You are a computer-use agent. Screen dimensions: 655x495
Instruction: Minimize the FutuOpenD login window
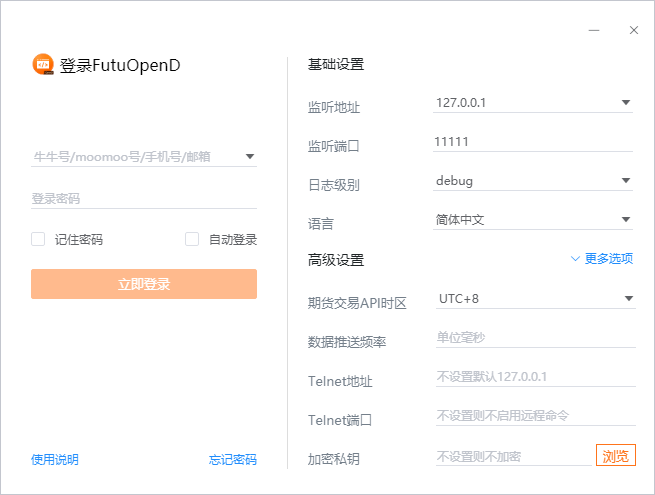(x=595, y=30)
